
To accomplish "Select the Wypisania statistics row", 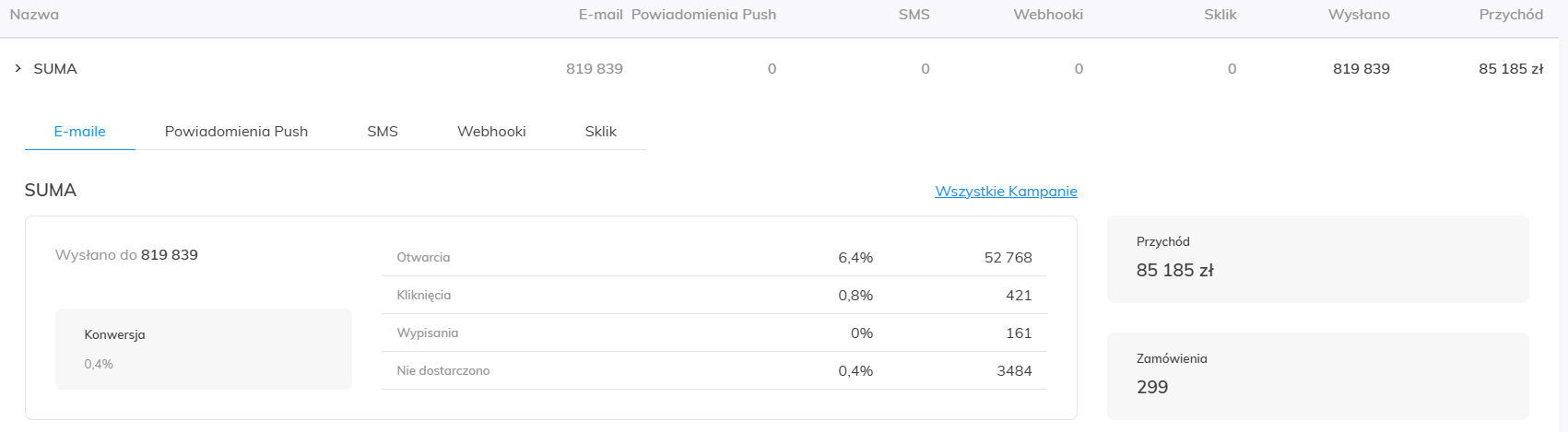I will click(713, 333).
